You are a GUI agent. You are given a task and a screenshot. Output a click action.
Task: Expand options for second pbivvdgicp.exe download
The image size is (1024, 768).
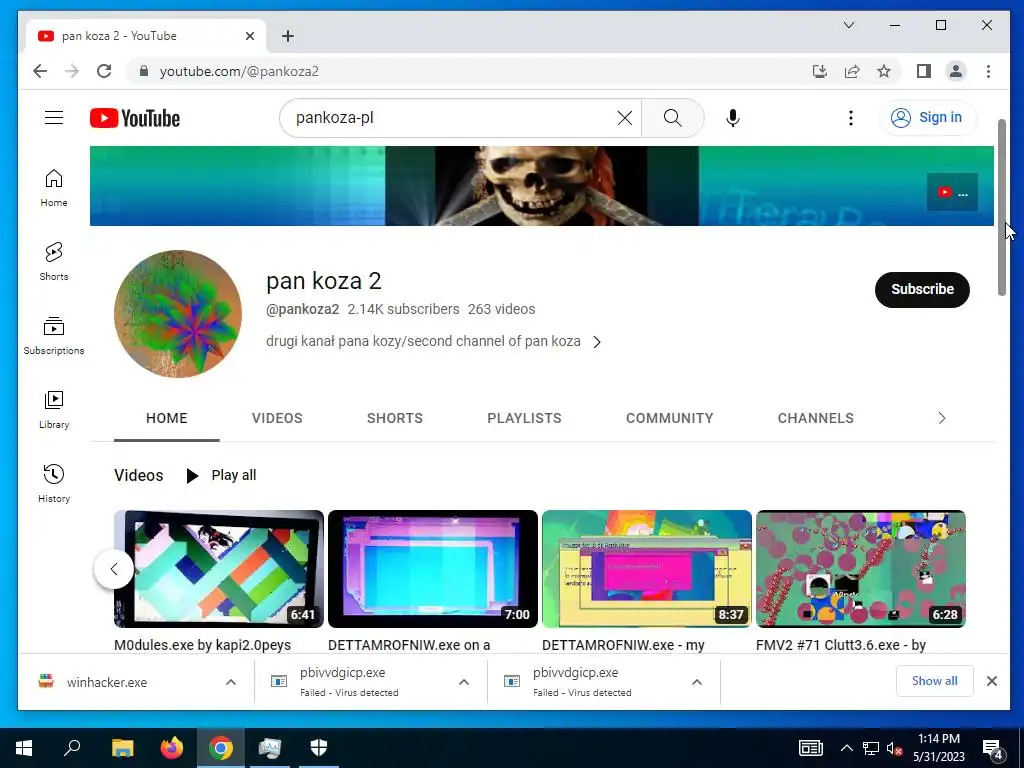pos(697,682)
